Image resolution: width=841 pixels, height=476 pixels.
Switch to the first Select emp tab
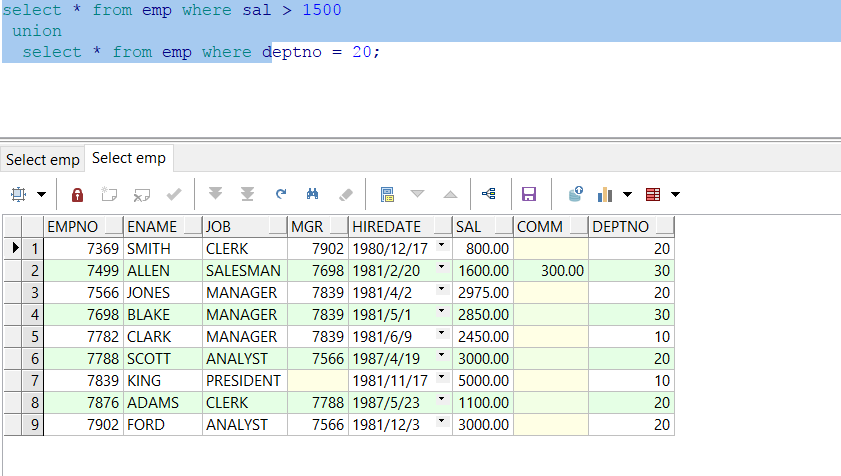click(x=42, y=160)
